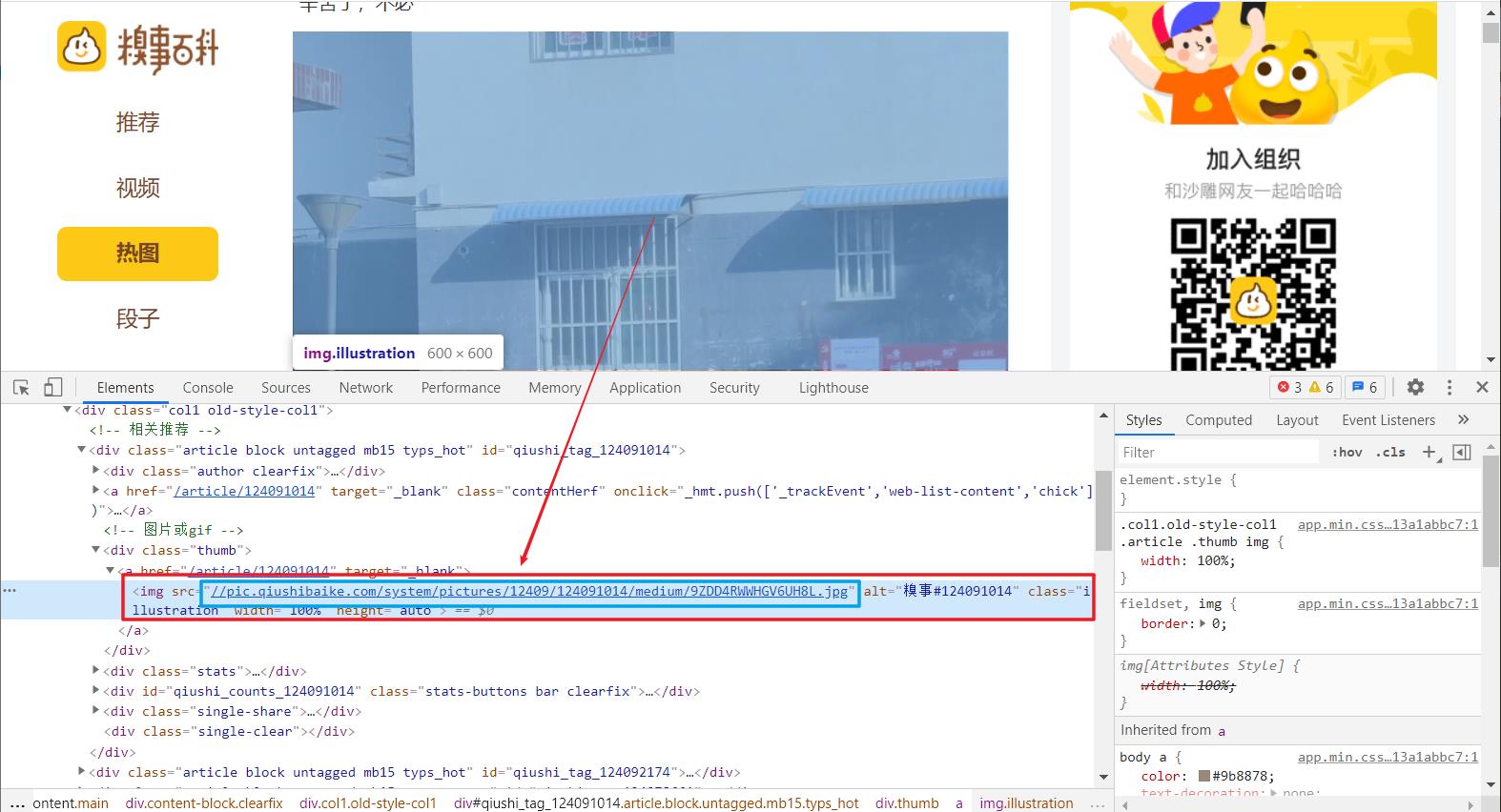This screenshot has height=812, width=1501.
Task: Expand the author clearfix div
Action: point(95,470)
